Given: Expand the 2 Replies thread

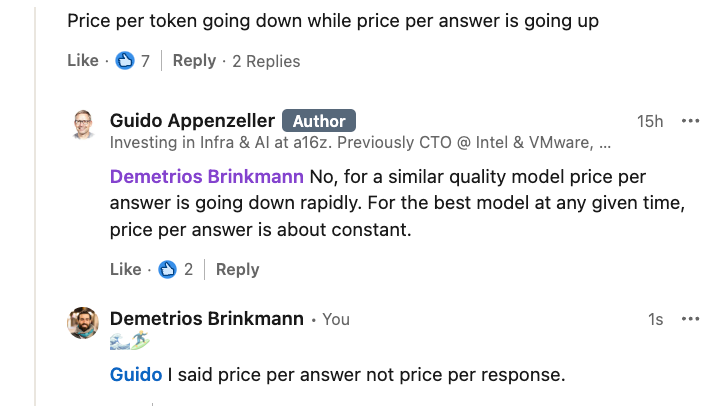Looking at the screenshot, I should tap(266, 61).
